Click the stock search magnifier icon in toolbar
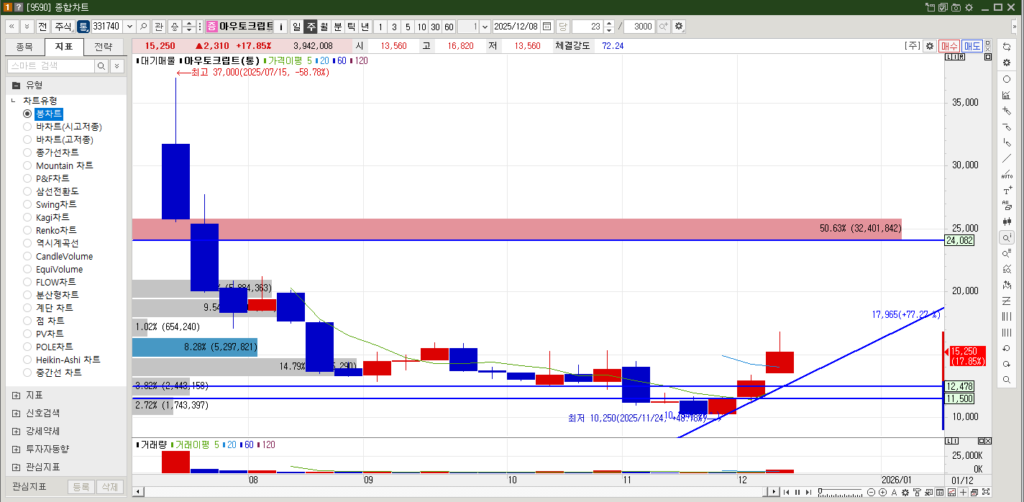The height and width of the screenshot is (502, 1024). click(x=145, y=26)
